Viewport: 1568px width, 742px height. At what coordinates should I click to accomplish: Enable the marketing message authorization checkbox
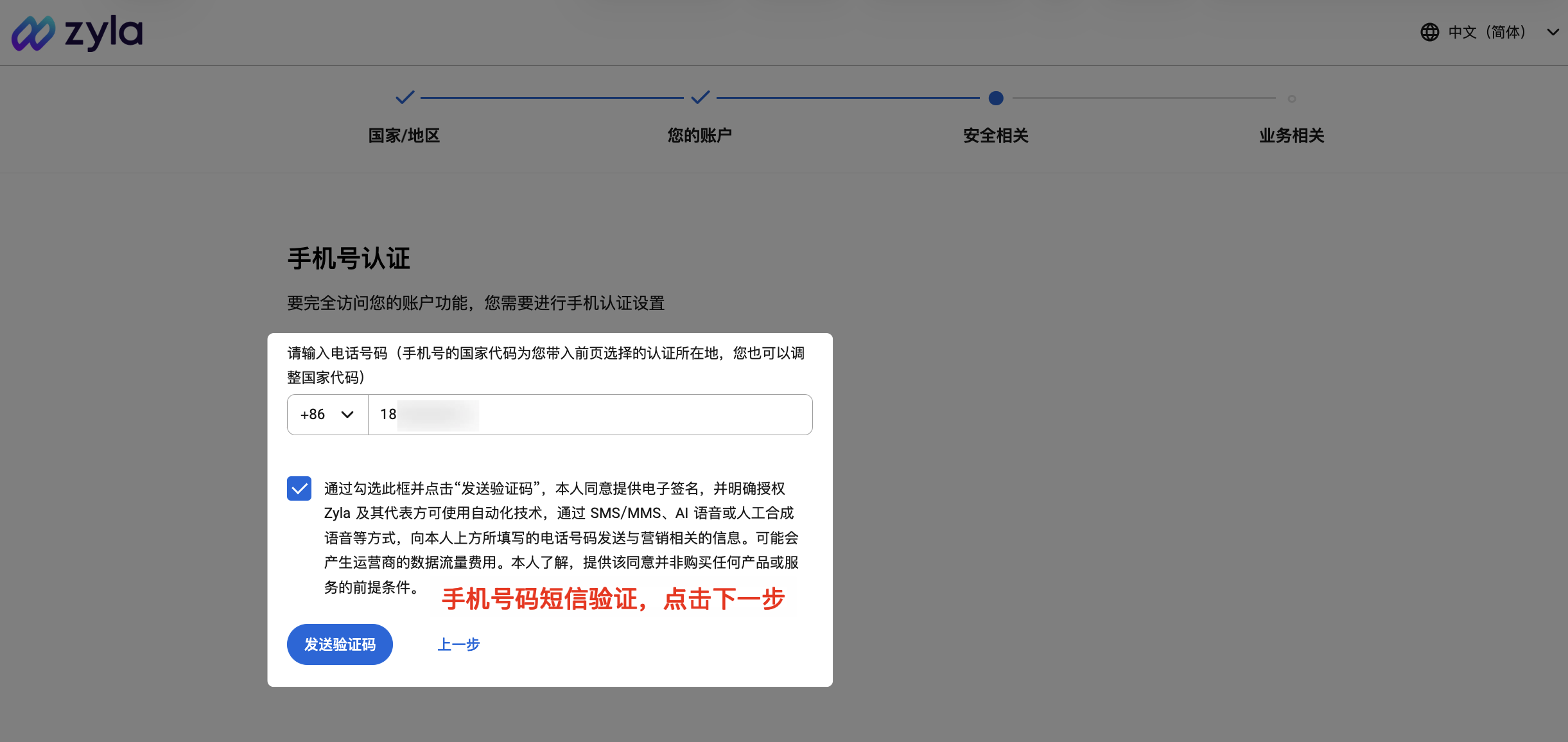299,489
